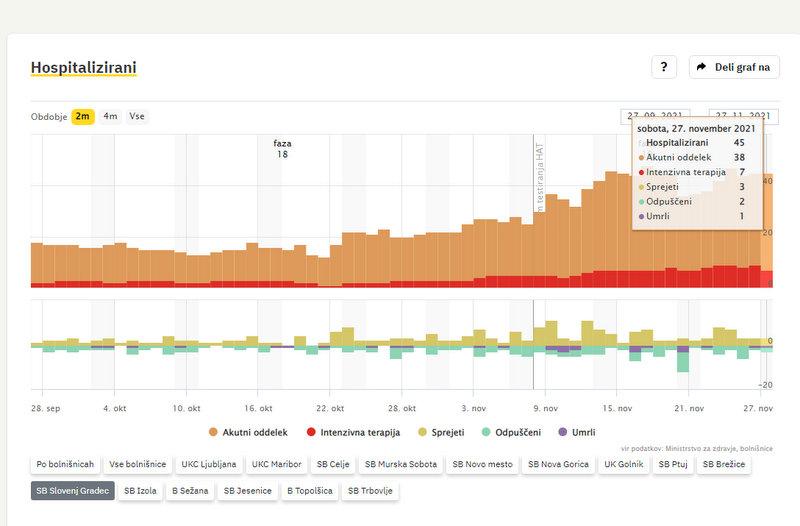Switch to Po bolnišnicah view
The width and height of the screenshot is (800, 526).
(65, 464)
